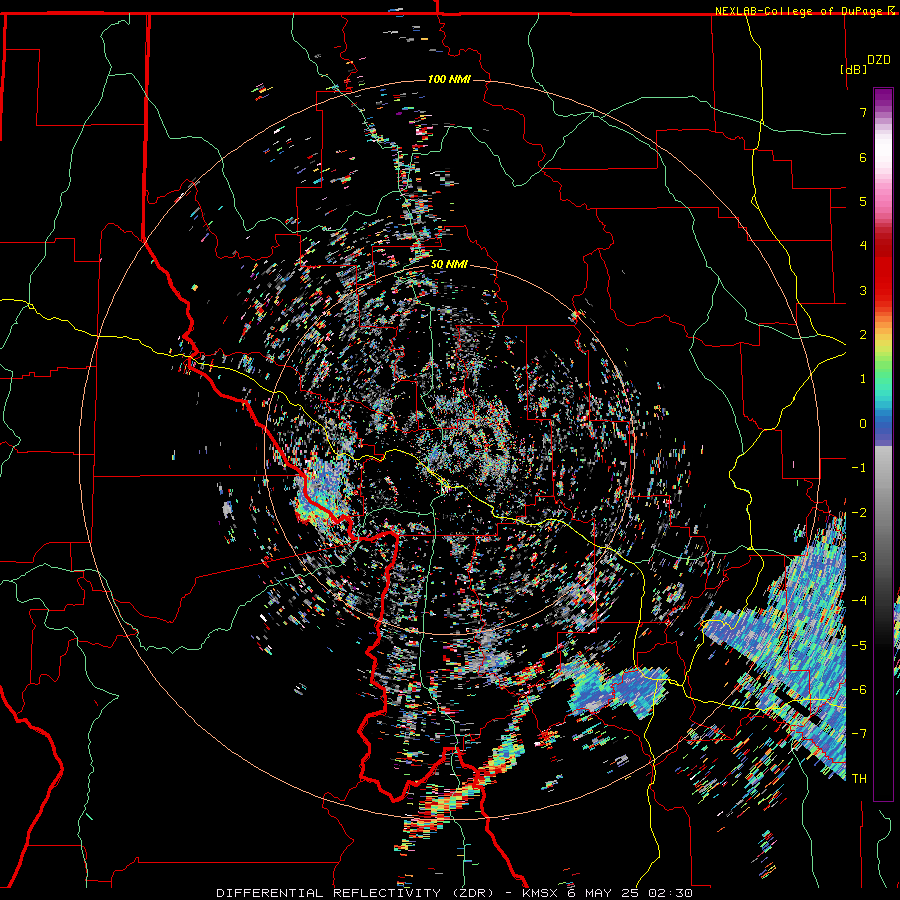Click the 2 value on the scale
This screenshot has width=900, height=900.
(863, 335)
